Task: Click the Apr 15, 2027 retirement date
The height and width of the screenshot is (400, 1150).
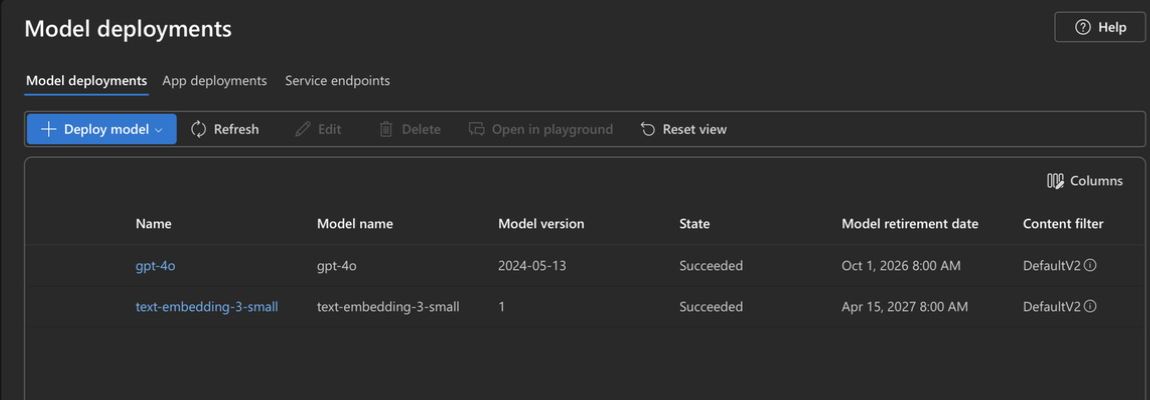Action: pyautogui.click(x=905, y=307)
